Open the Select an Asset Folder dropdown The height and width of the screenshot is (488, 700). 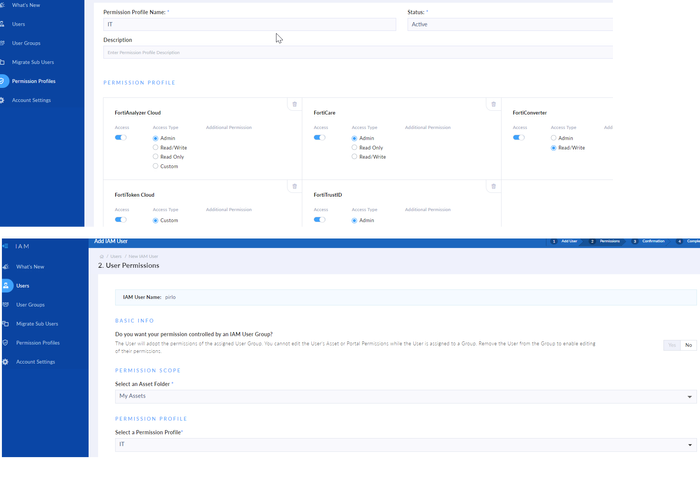406,396
